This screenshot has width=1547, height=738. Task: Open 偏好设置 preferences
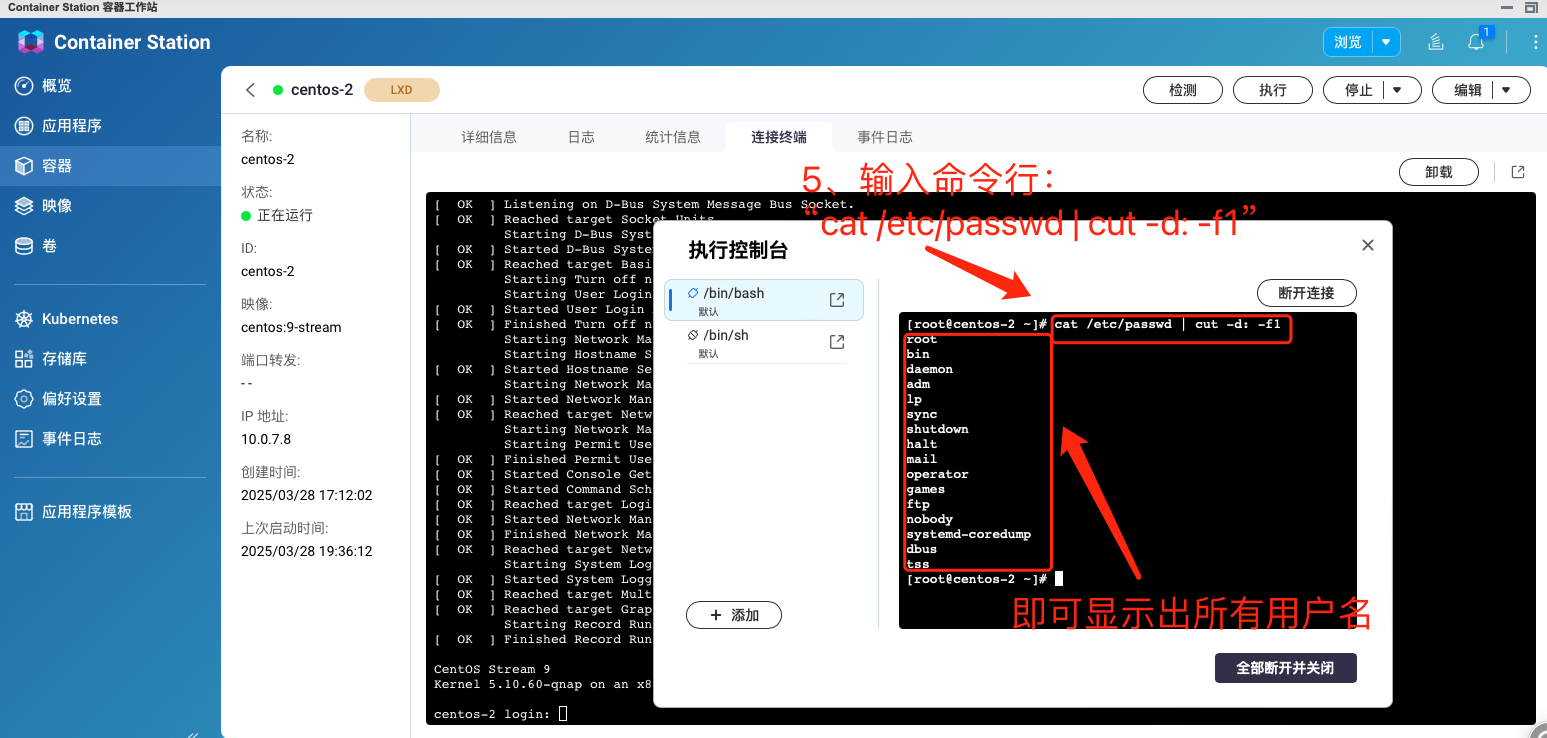coord(110,399)
